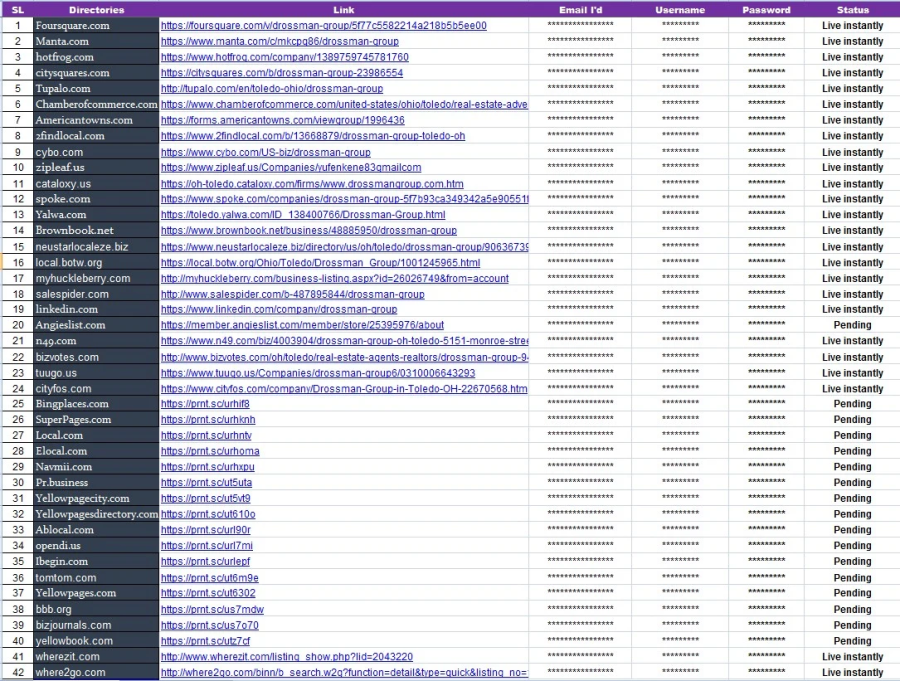This screenshot has width=900, height=681.
Task: Open the cityfos.com company link
Action: point(344,389)
